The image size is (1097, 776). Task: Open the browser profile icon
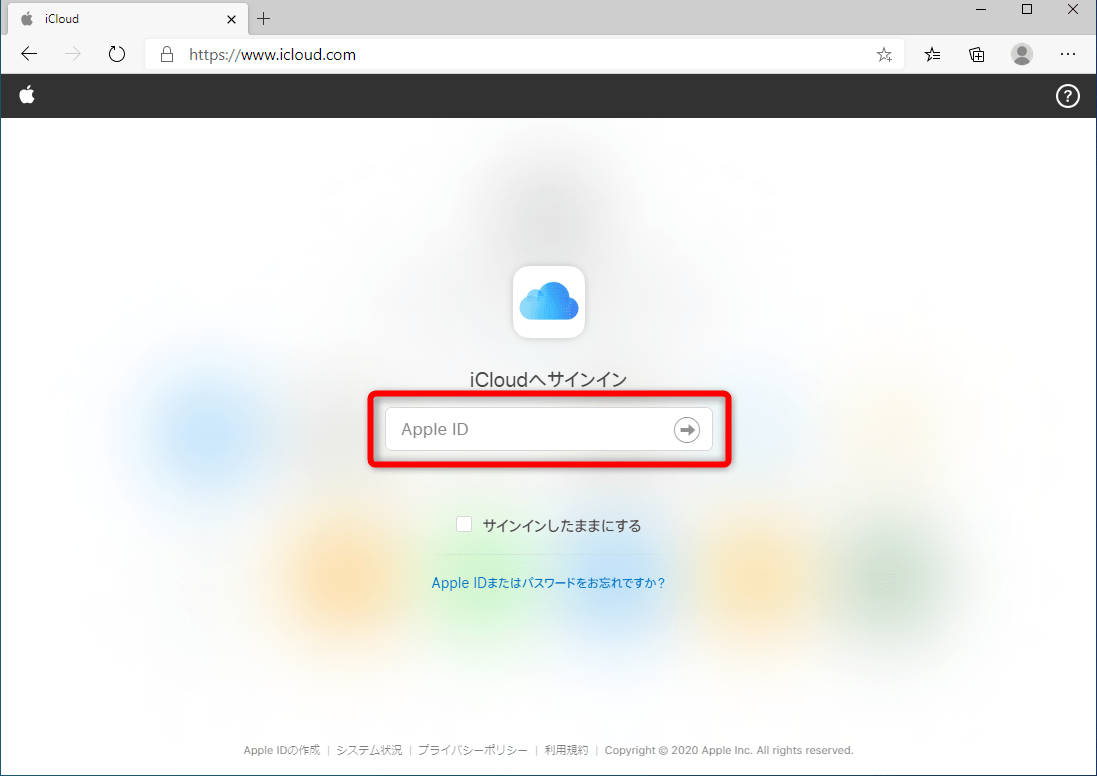click(1022, 54)
